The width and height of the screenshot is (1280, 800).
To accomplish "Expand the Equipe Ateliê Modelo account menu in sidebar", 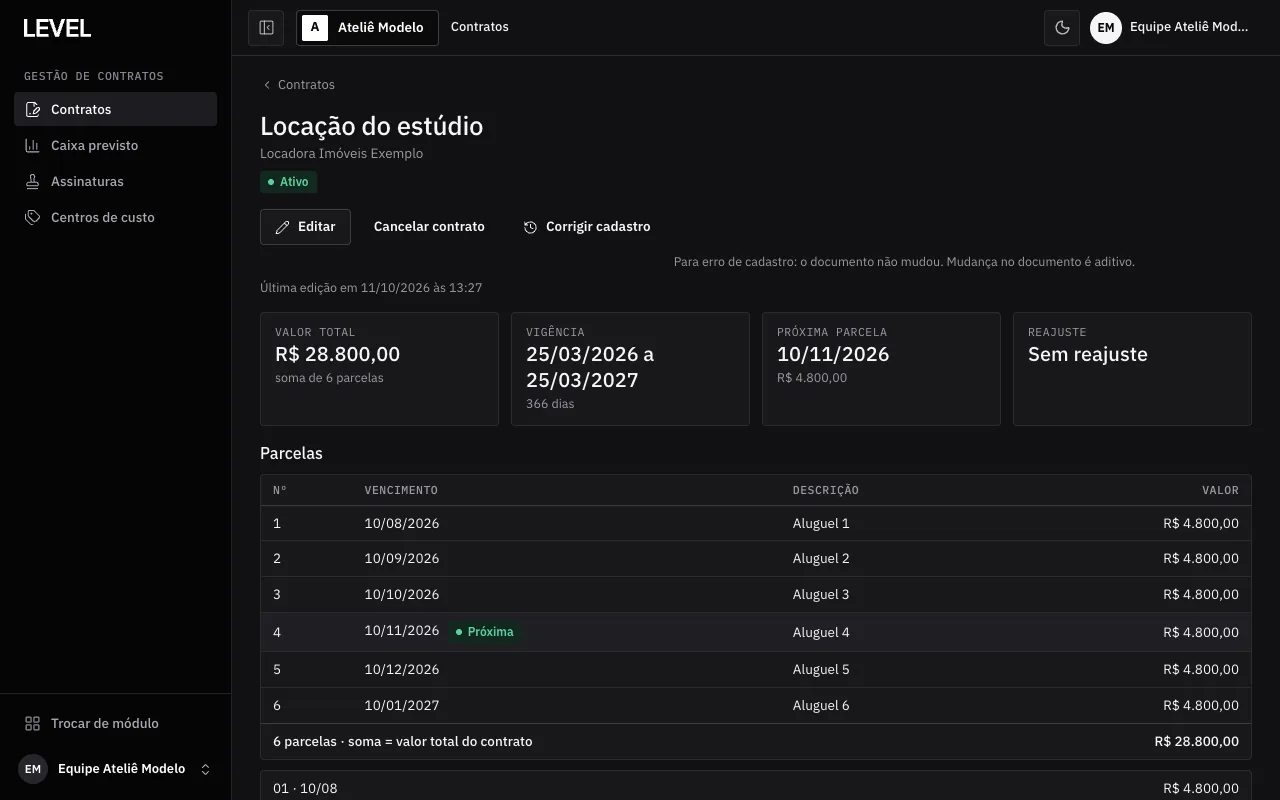I will point(116,769).
